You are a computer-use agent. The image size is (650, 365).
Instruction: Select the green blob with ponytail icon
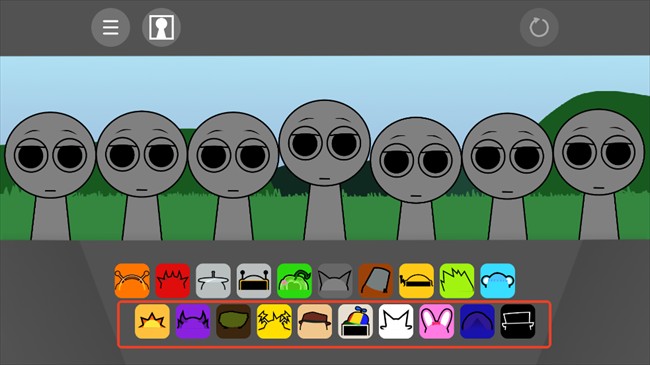coord(294,281)
